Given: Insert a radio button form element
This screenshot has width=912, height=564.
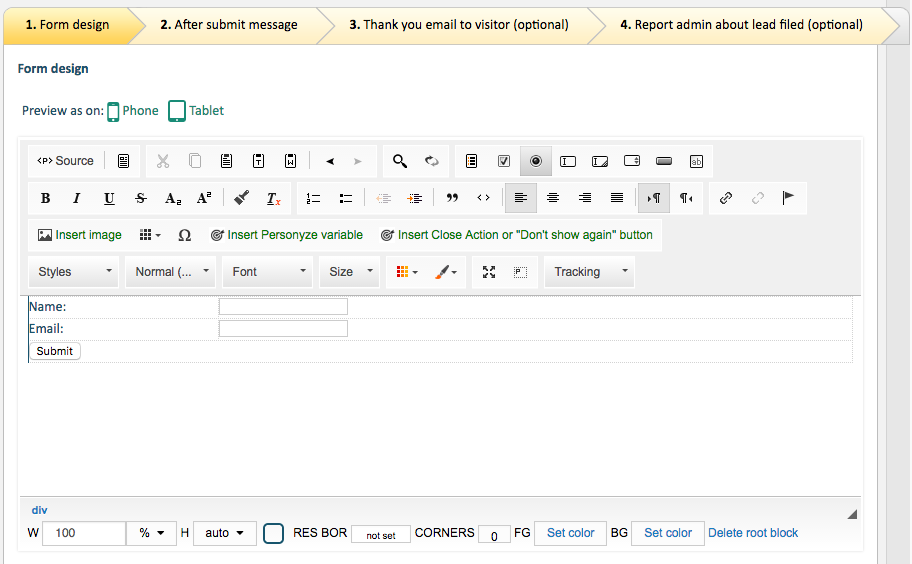Looking at the screenshot, I should pyautogui.click(x=536, y=161).
